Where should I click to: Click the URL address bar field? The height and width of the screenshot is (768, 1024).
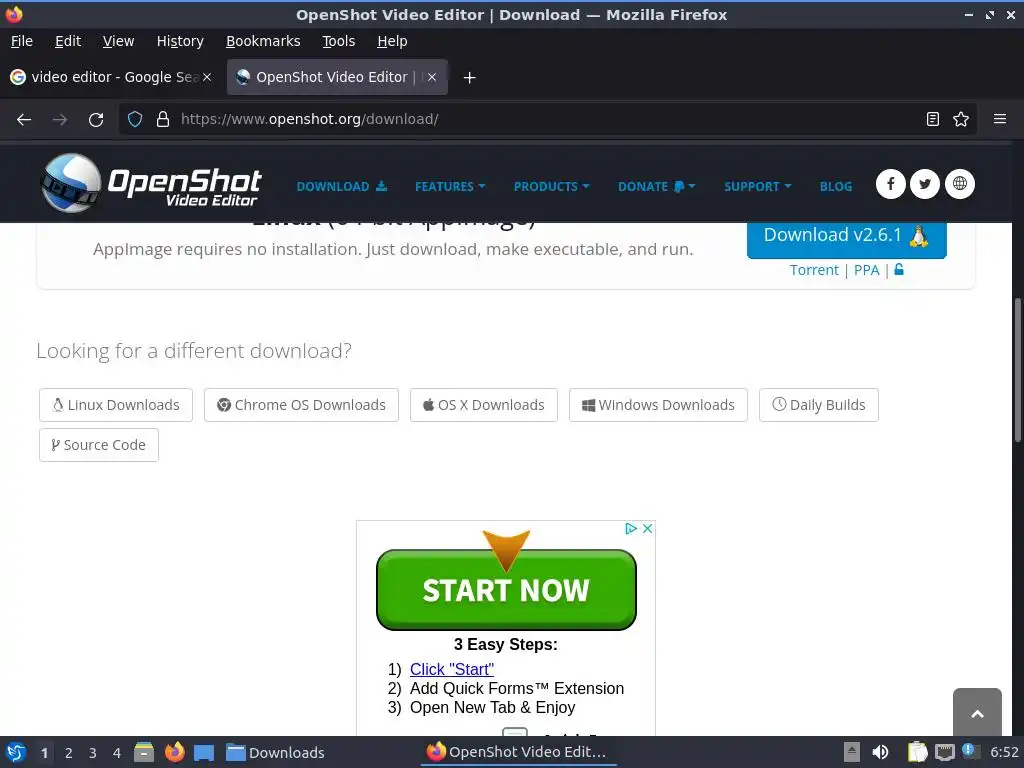547,120
